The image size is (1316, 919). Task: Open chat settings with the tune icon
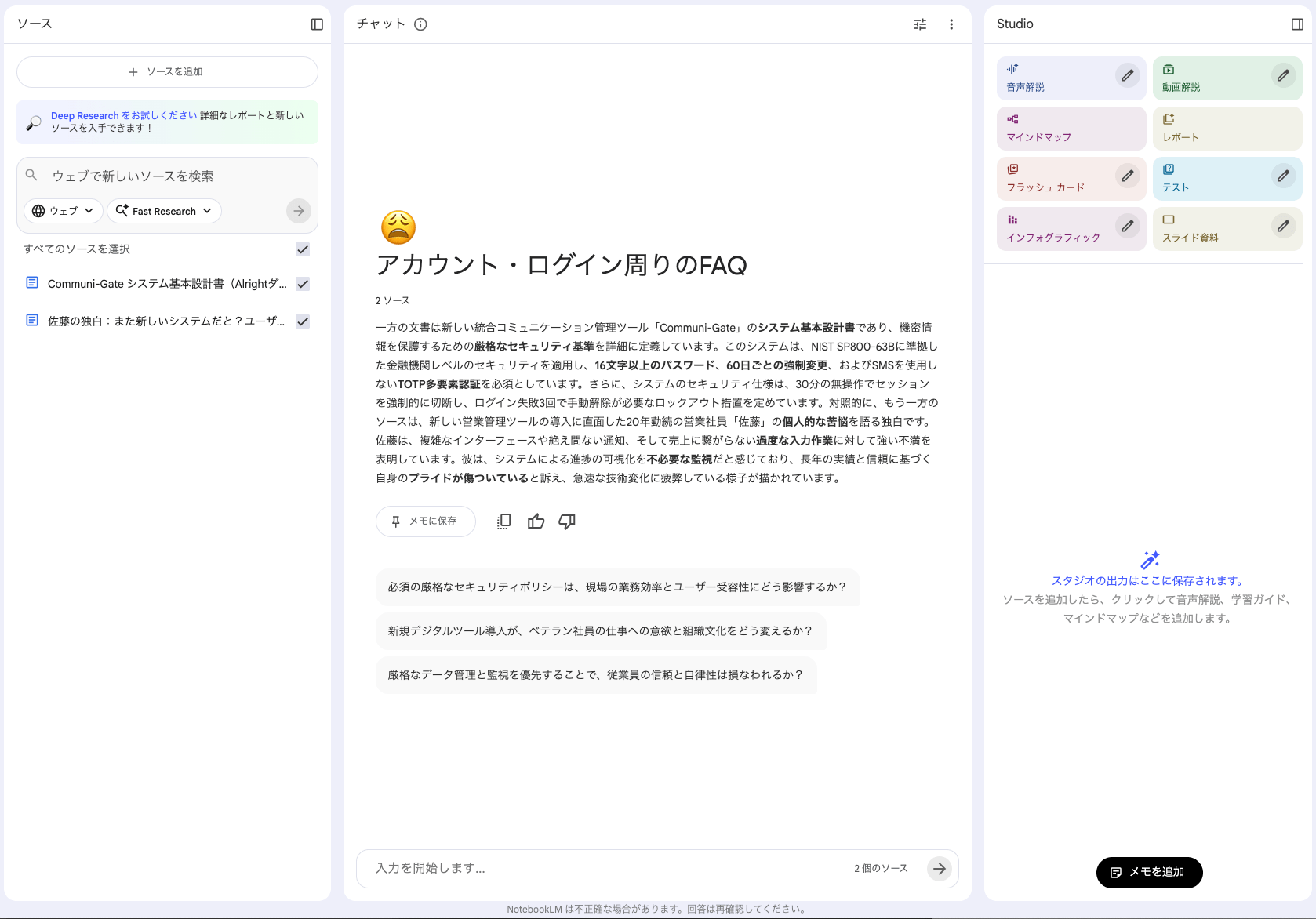(x=919, y=24)
